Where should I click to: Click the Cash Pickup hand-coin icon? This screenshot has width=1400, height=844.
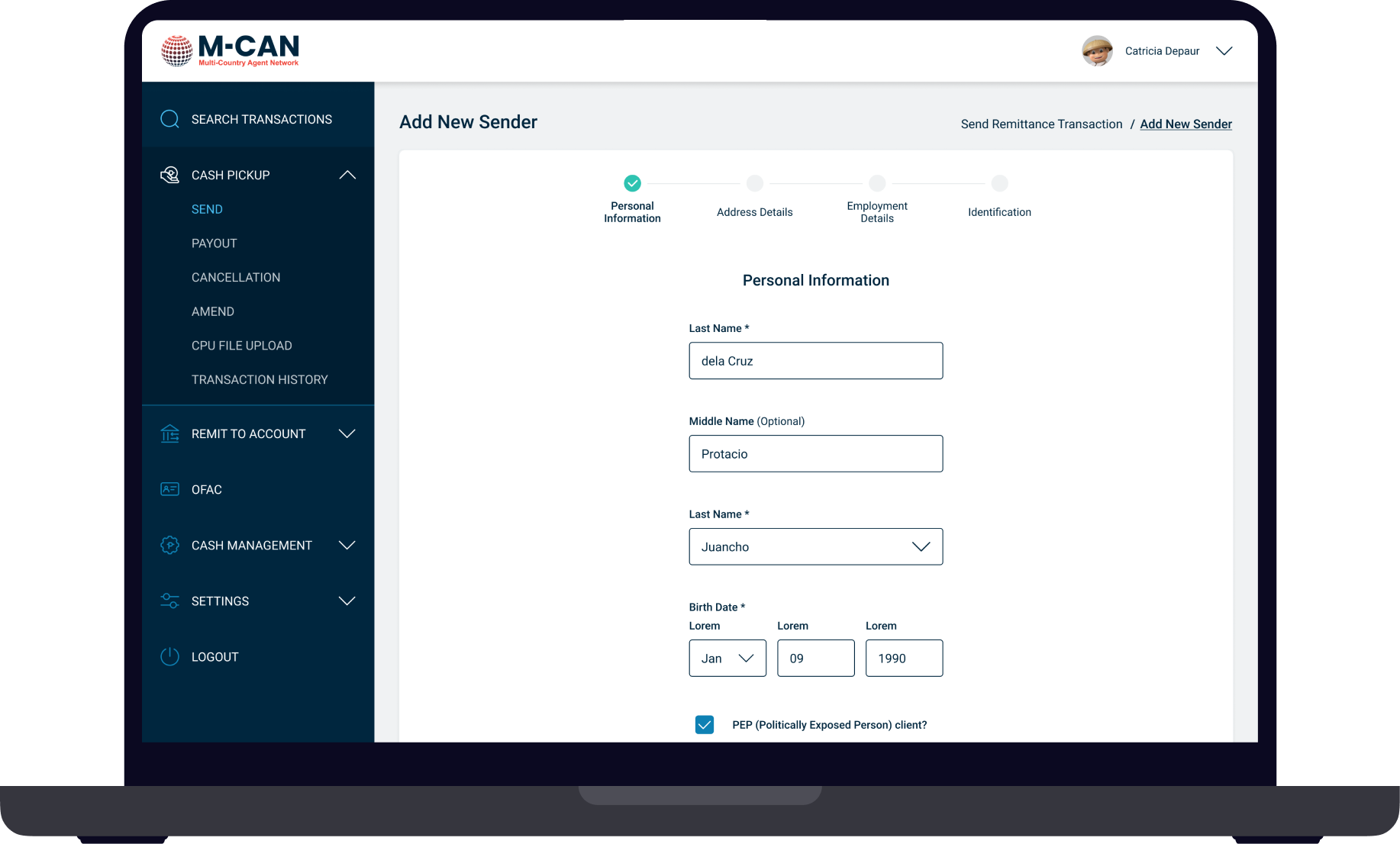pos(169,175)
